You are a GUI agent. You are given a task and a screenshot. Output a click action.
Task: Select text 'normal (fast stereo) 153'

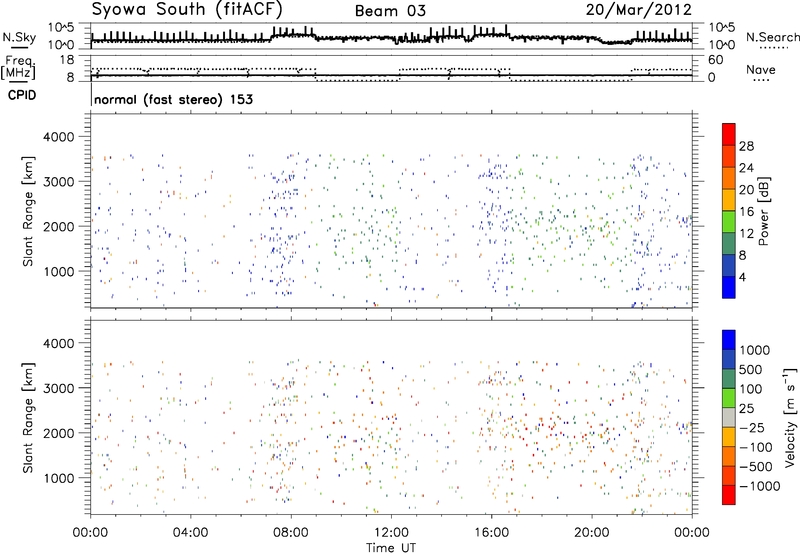tap(173, 99)
